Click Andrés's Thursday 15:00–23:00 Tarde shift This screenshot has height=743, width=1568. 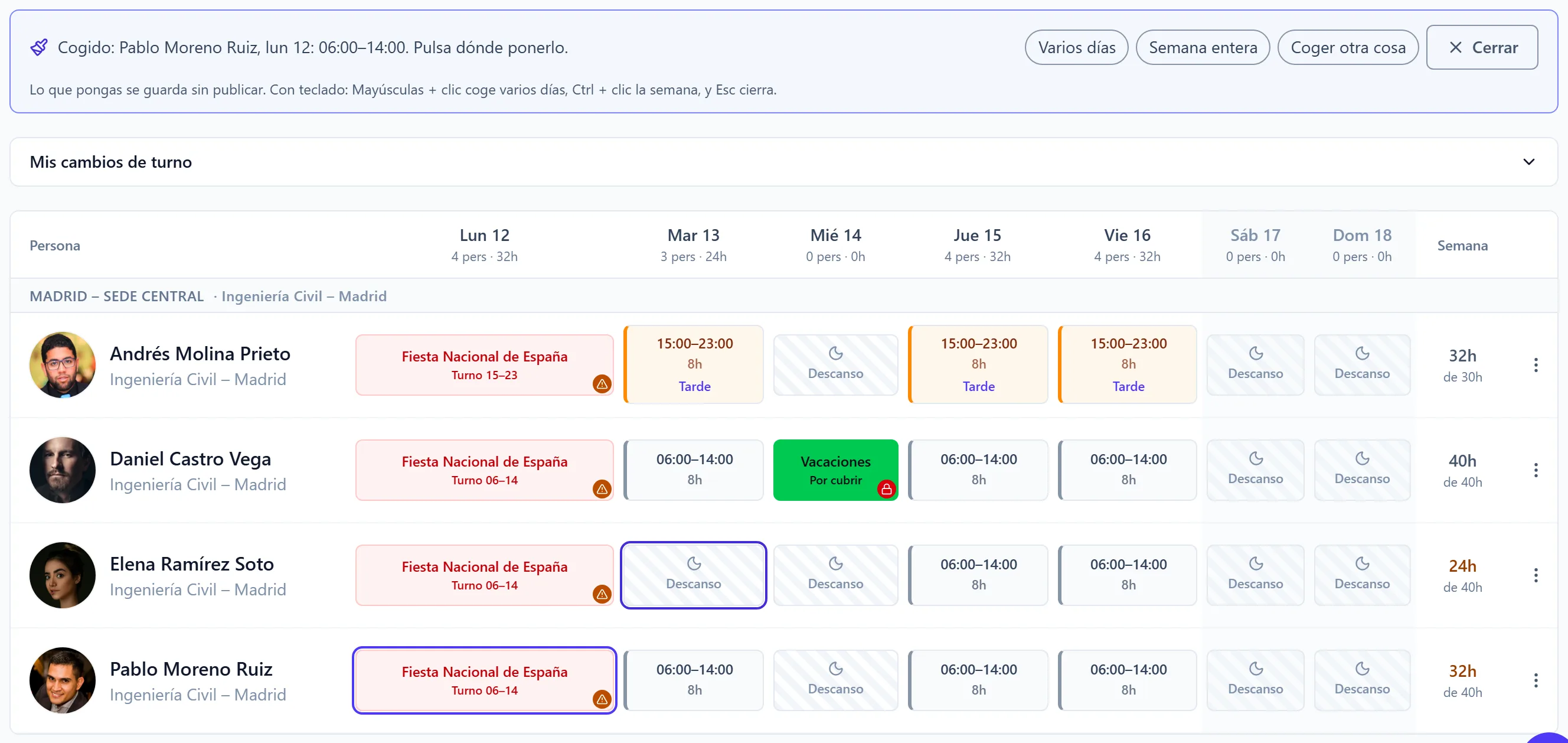coord(978,364)
